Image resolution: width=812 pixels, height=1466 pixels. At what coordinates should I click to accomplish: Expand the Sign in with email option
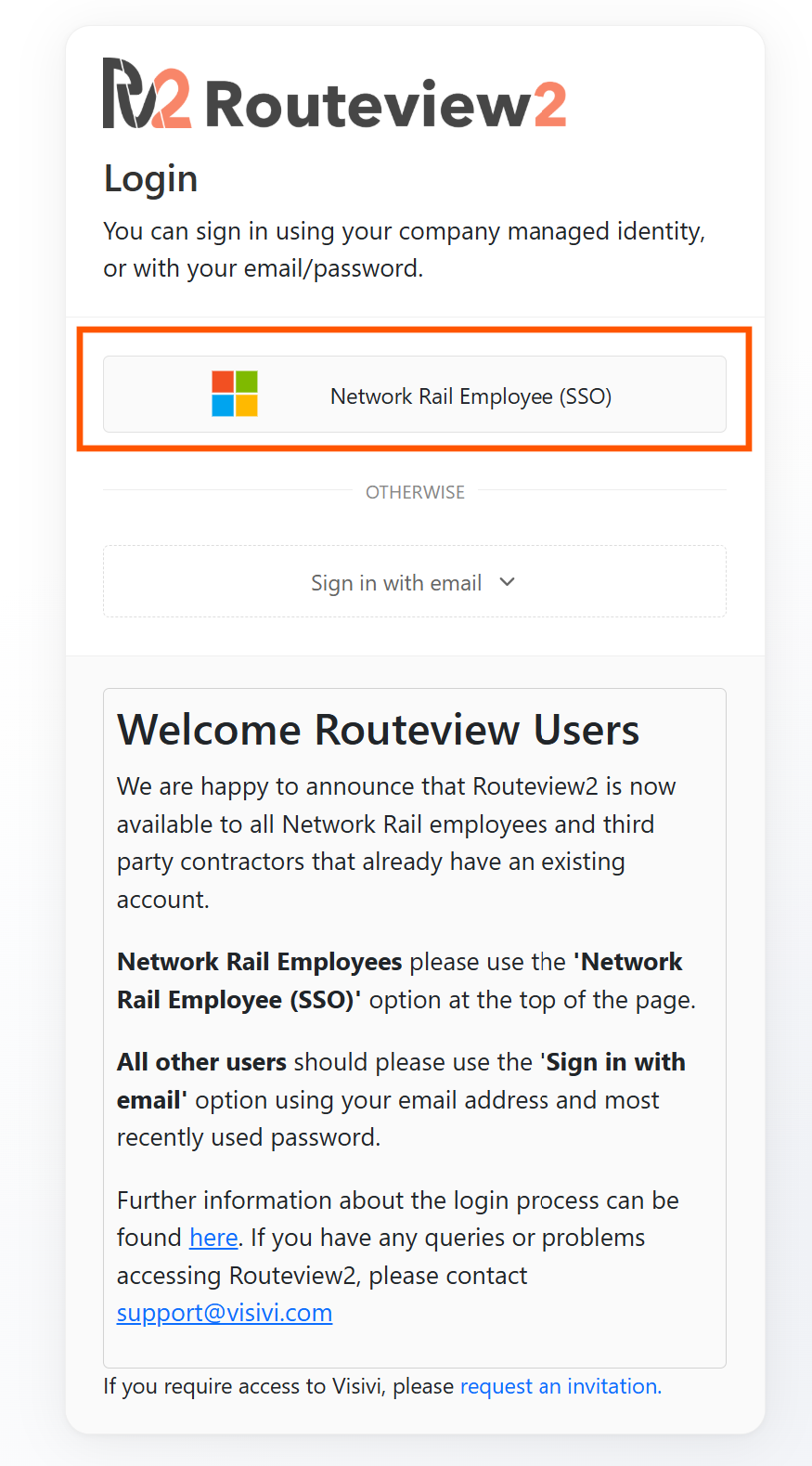(x=415, y=582)
